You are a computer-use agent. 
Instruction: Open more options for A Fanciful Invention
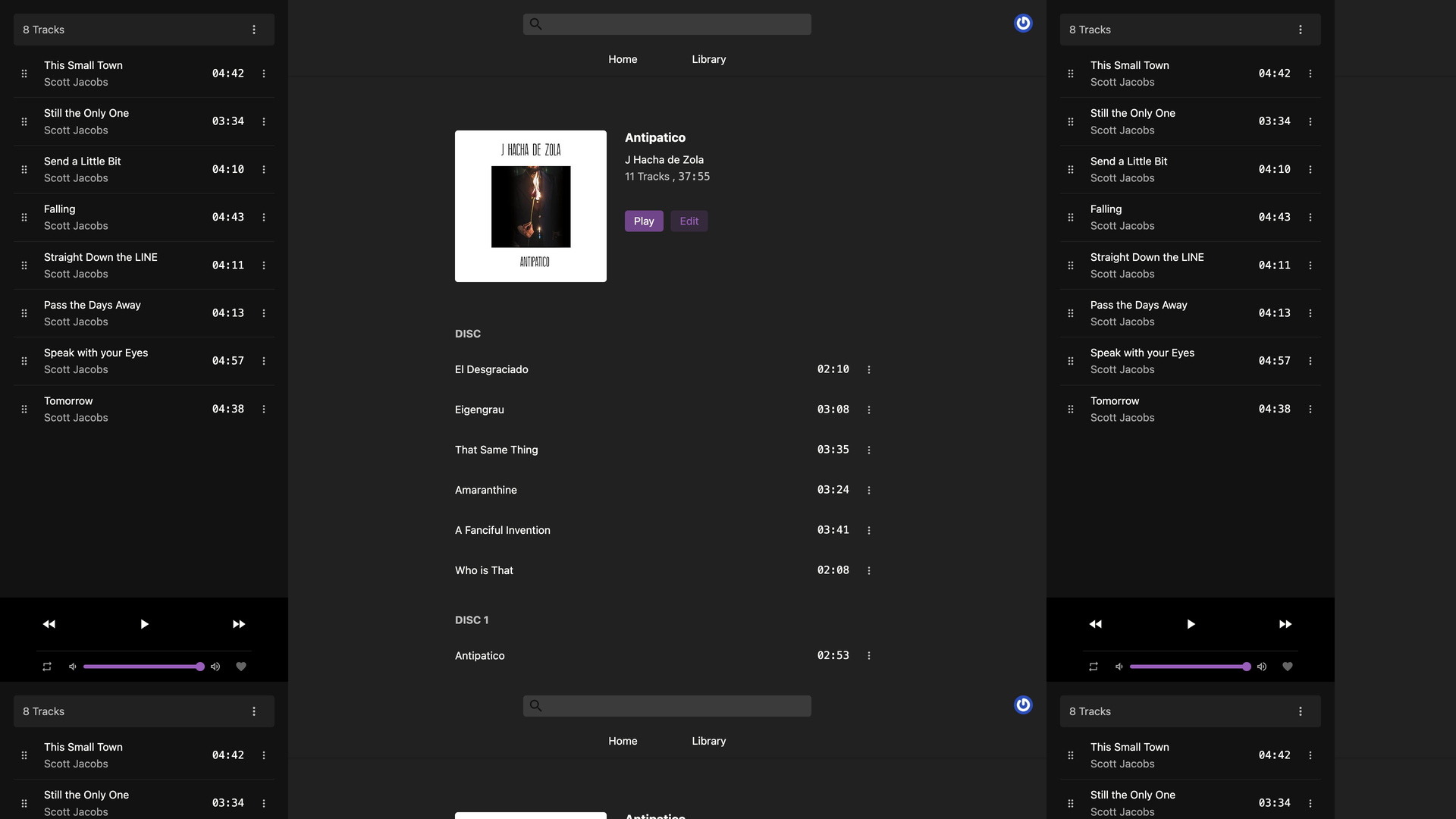869,531
